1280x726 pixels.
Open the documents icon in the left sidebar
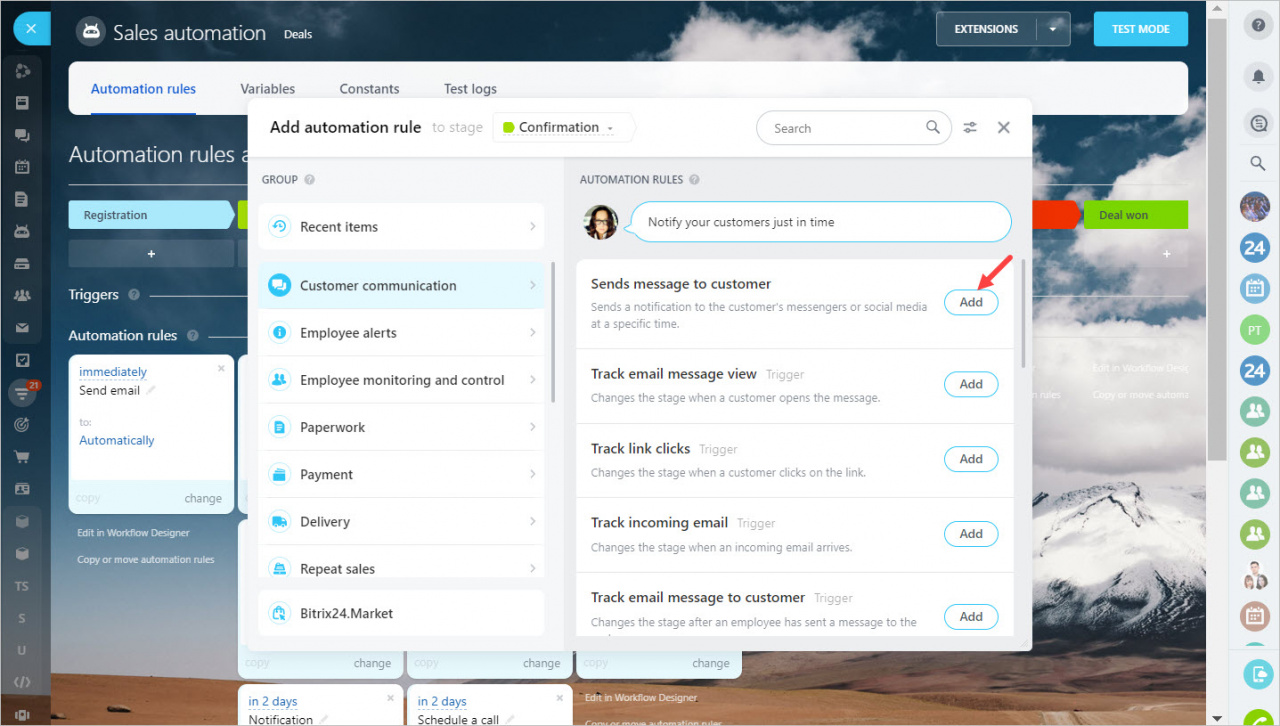click(x=22, y=199)
